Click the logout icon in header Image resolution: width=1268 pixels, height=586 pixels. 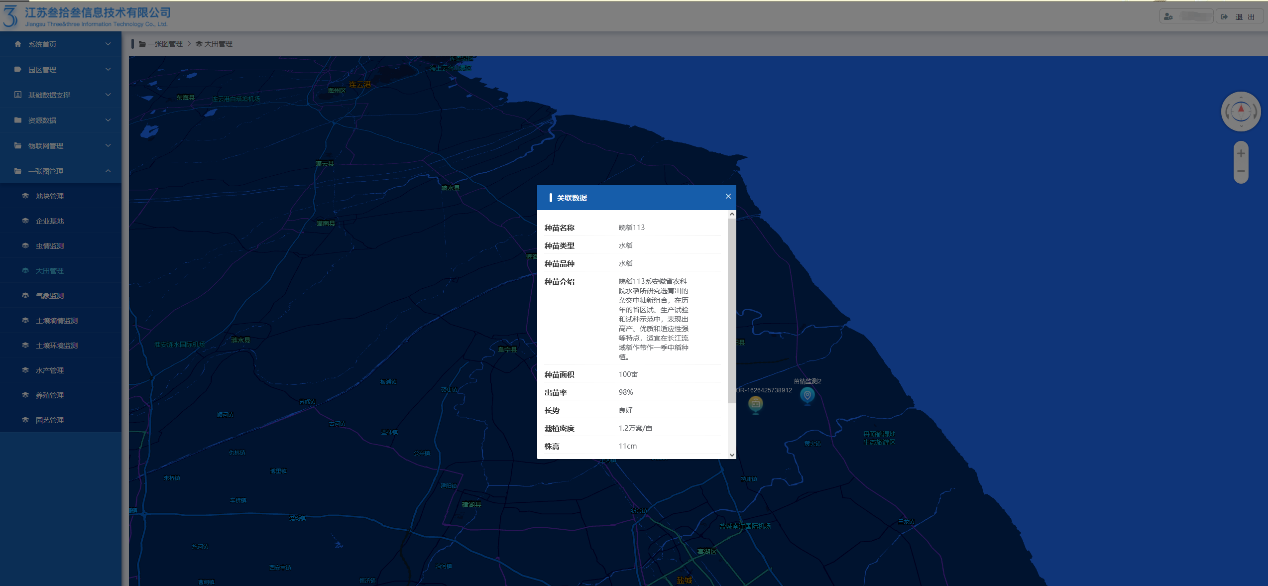tap(1223, 16)
